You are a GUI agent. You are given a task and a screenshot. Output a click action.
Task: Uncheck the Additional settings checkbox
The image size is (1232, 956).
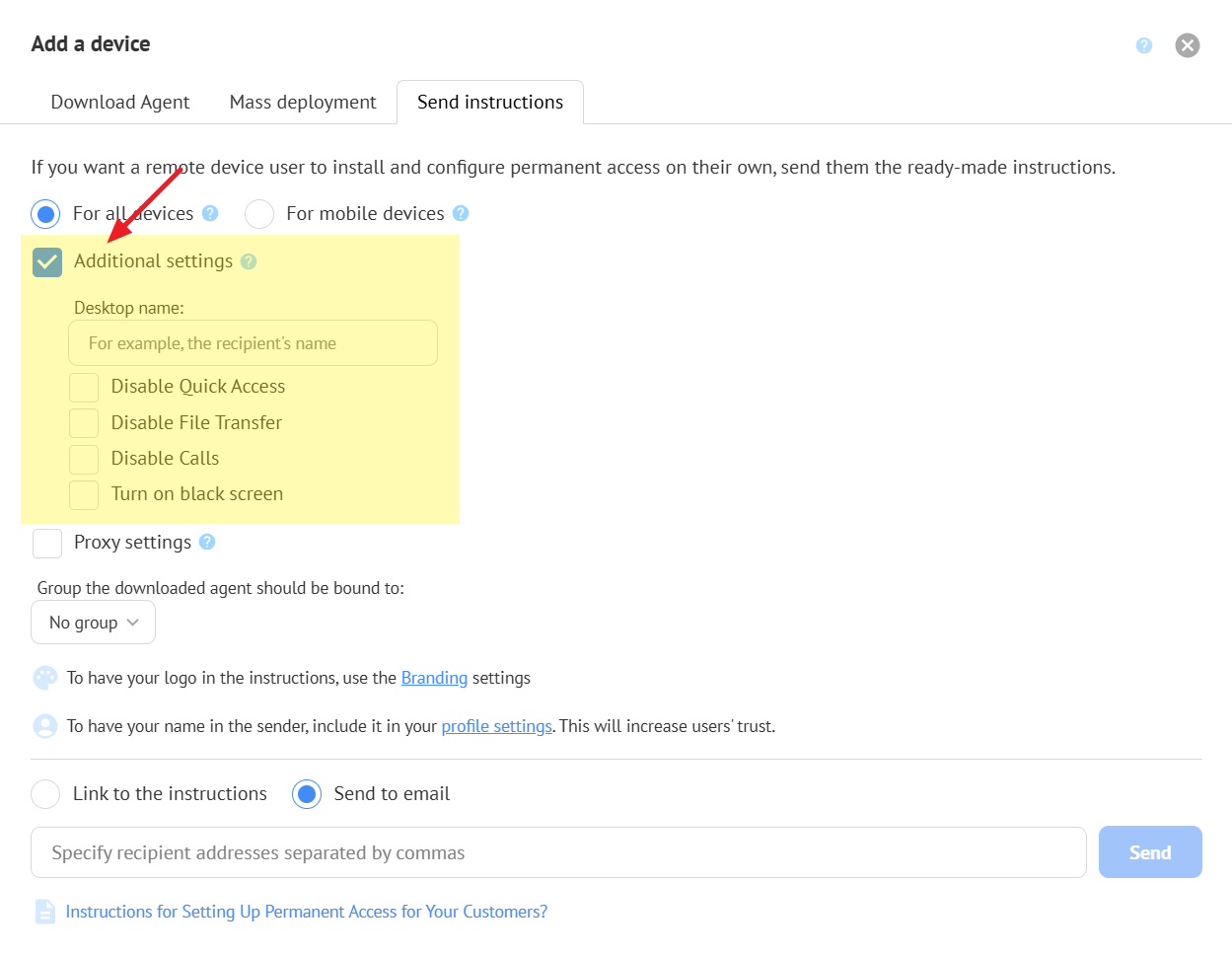pos(47,261)
